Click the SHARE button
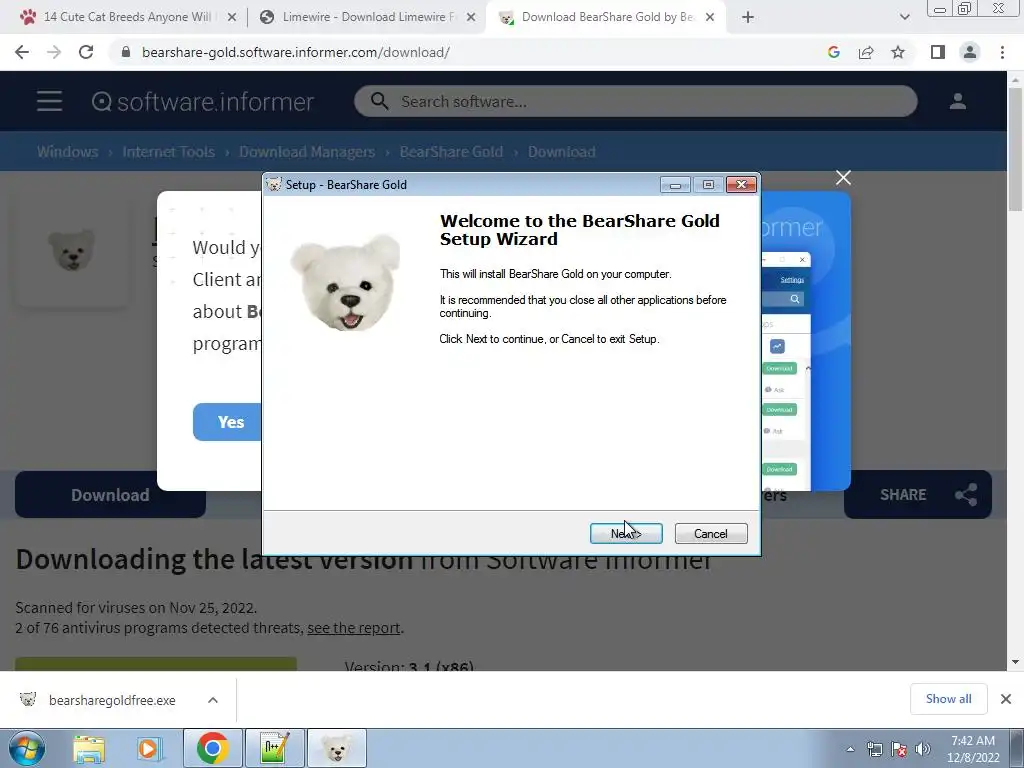This screenshot has width=1024, height=768. (918, 495)
